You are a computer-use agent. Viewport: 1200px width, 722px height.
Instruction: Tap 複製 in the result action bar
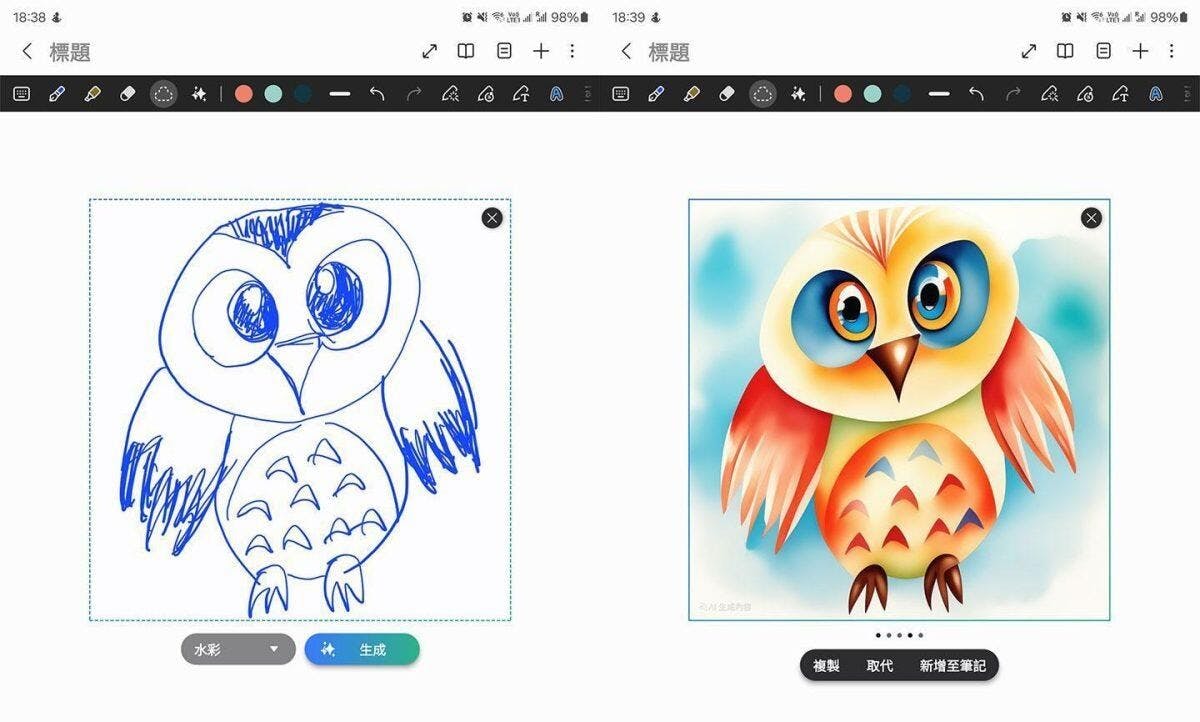coord(826,666)
